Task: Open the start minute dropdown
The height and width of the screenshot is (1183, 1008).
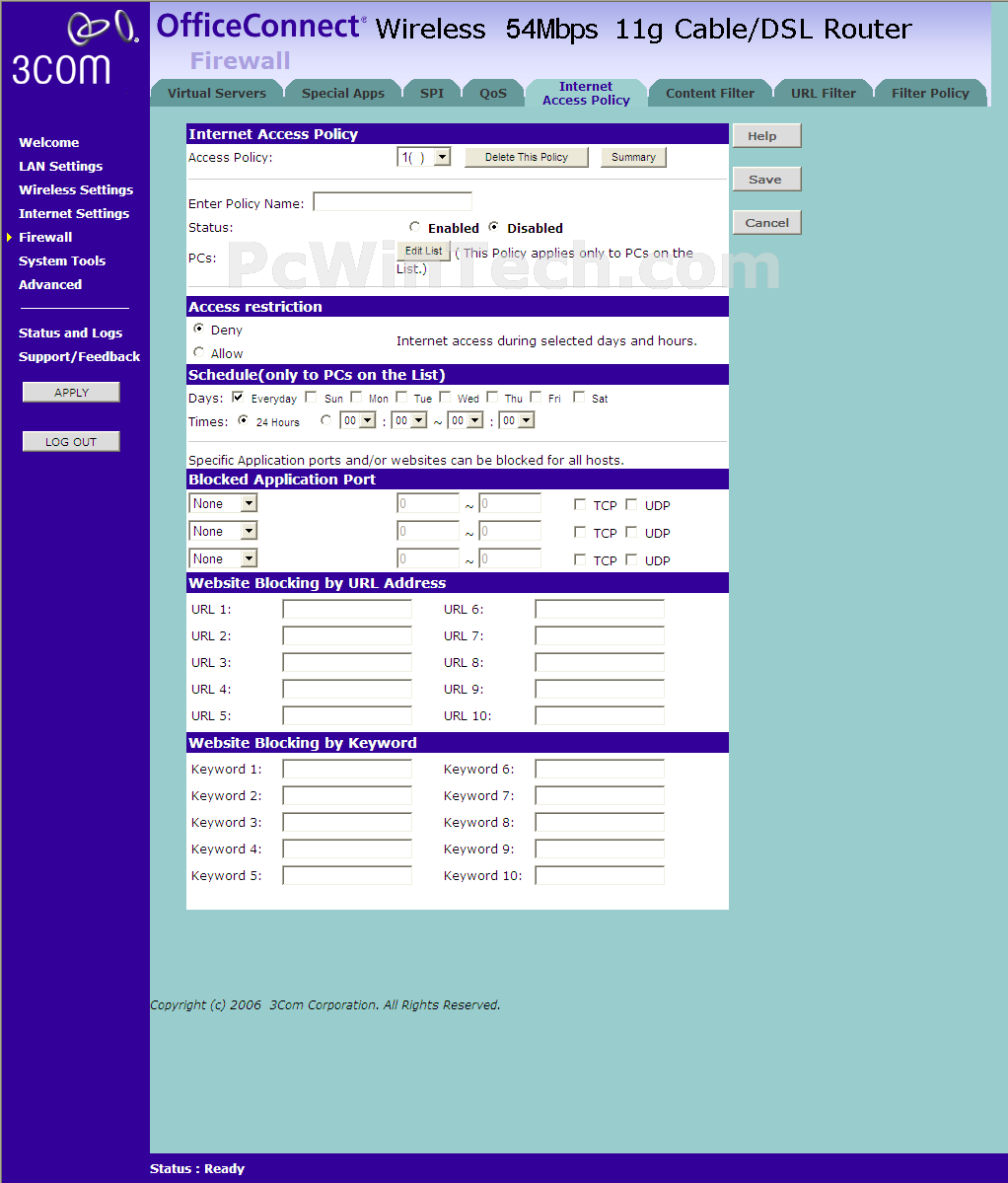Action: click(x=408, y=420)
